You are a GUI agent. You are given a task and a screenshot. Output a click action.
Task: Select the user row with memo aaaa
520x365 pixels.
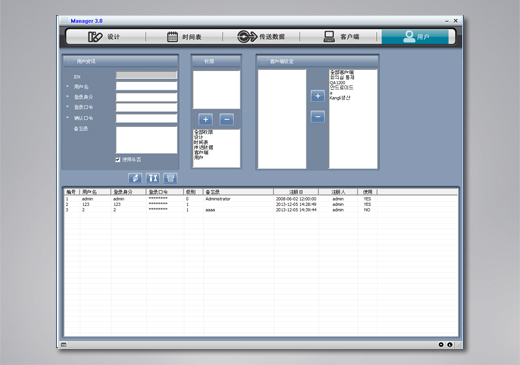(220, 210)
